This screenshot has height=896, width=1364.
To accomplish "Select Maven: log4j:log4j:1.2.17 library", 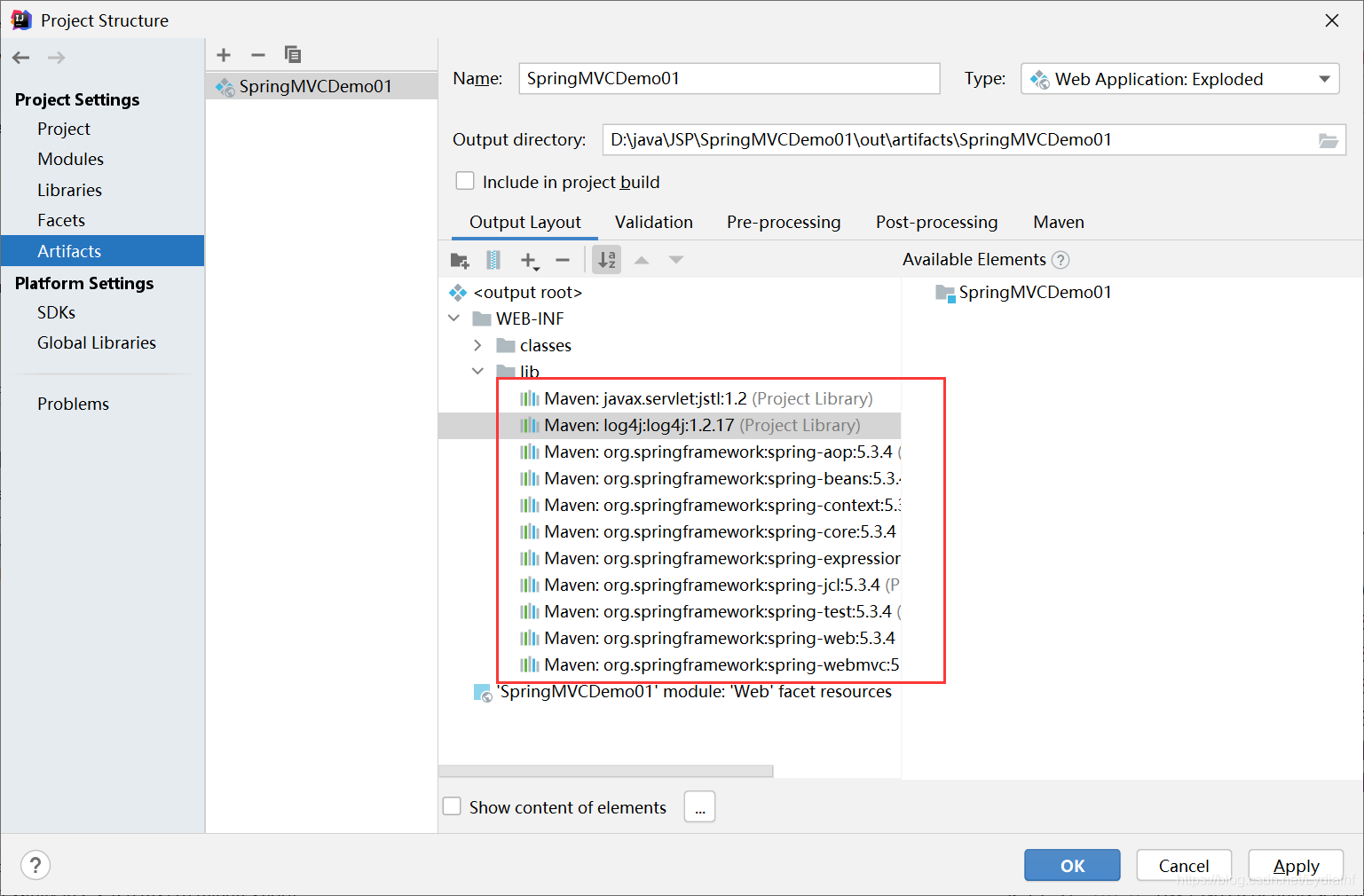I will 669,425.
